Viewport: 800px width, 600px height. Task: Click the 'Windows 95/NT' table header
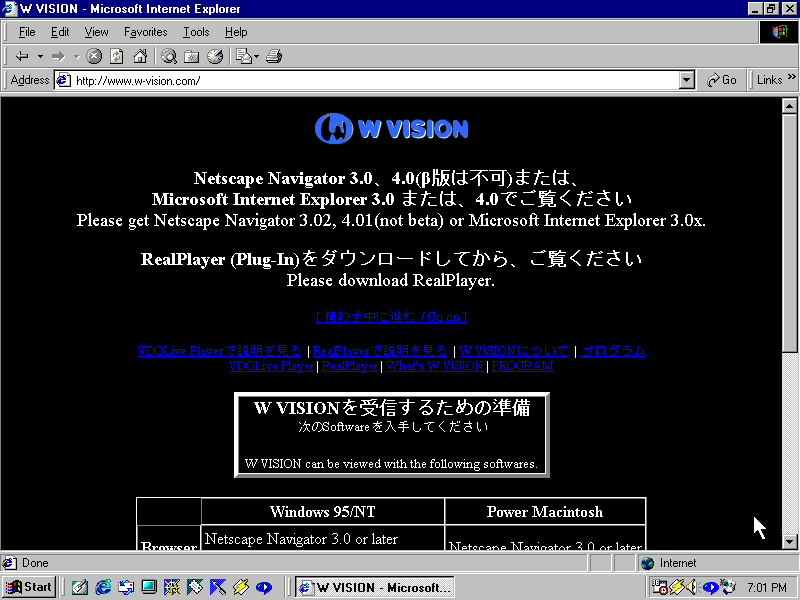[322, 512]
